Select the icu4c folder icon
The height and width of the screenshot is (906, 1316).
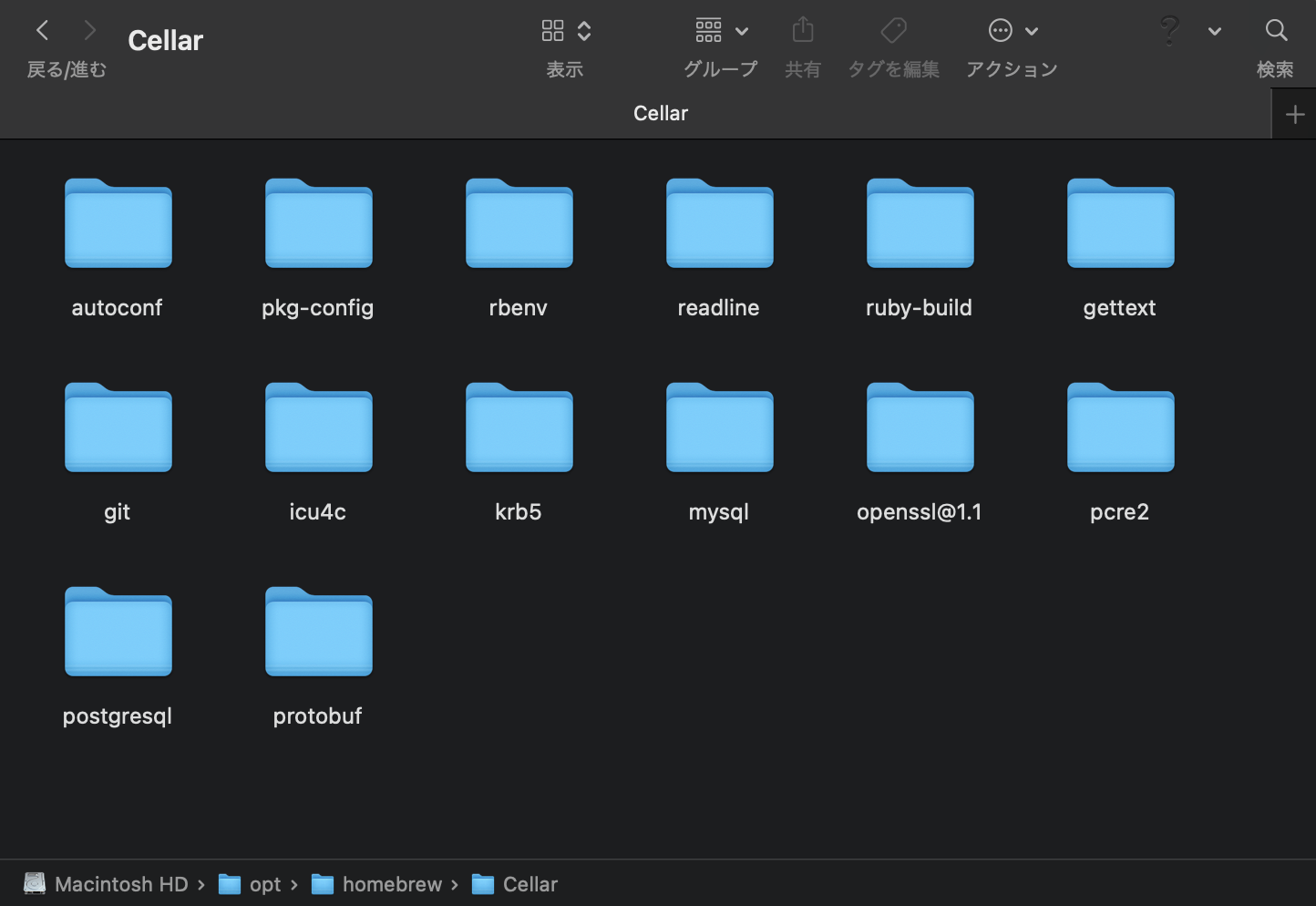pos(319,427)
